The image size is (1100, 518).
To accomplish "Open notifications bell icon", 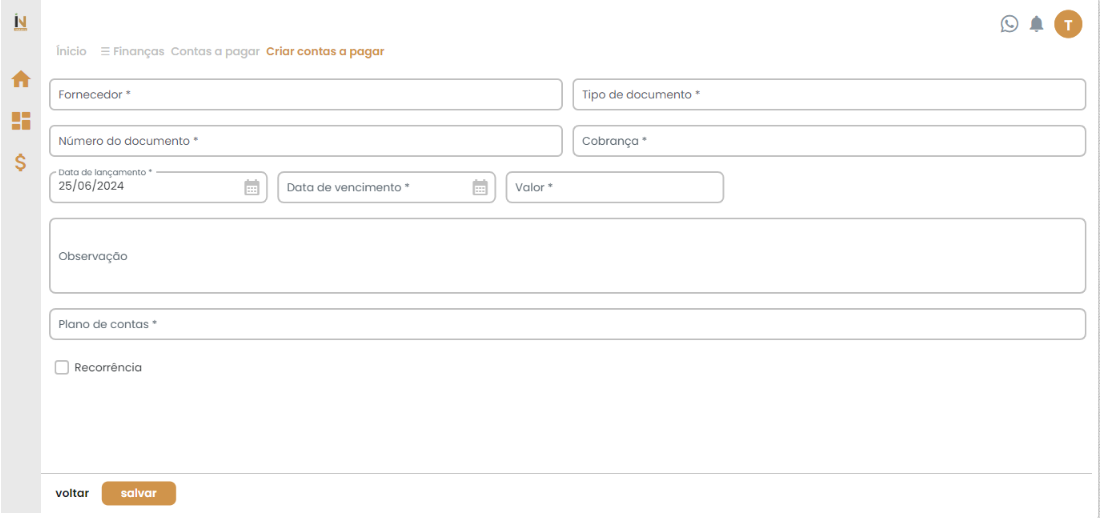I will tap(1036, 24).
